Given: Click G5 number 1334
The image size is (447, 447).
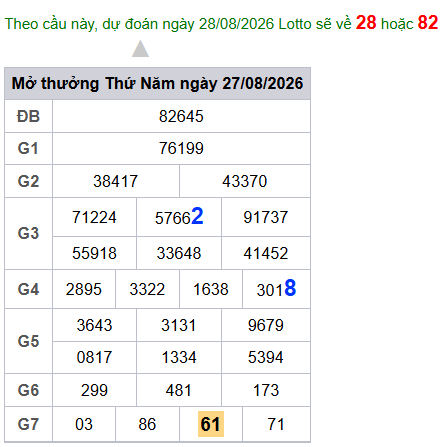Looking at the screenshot, I should [179, 357].
